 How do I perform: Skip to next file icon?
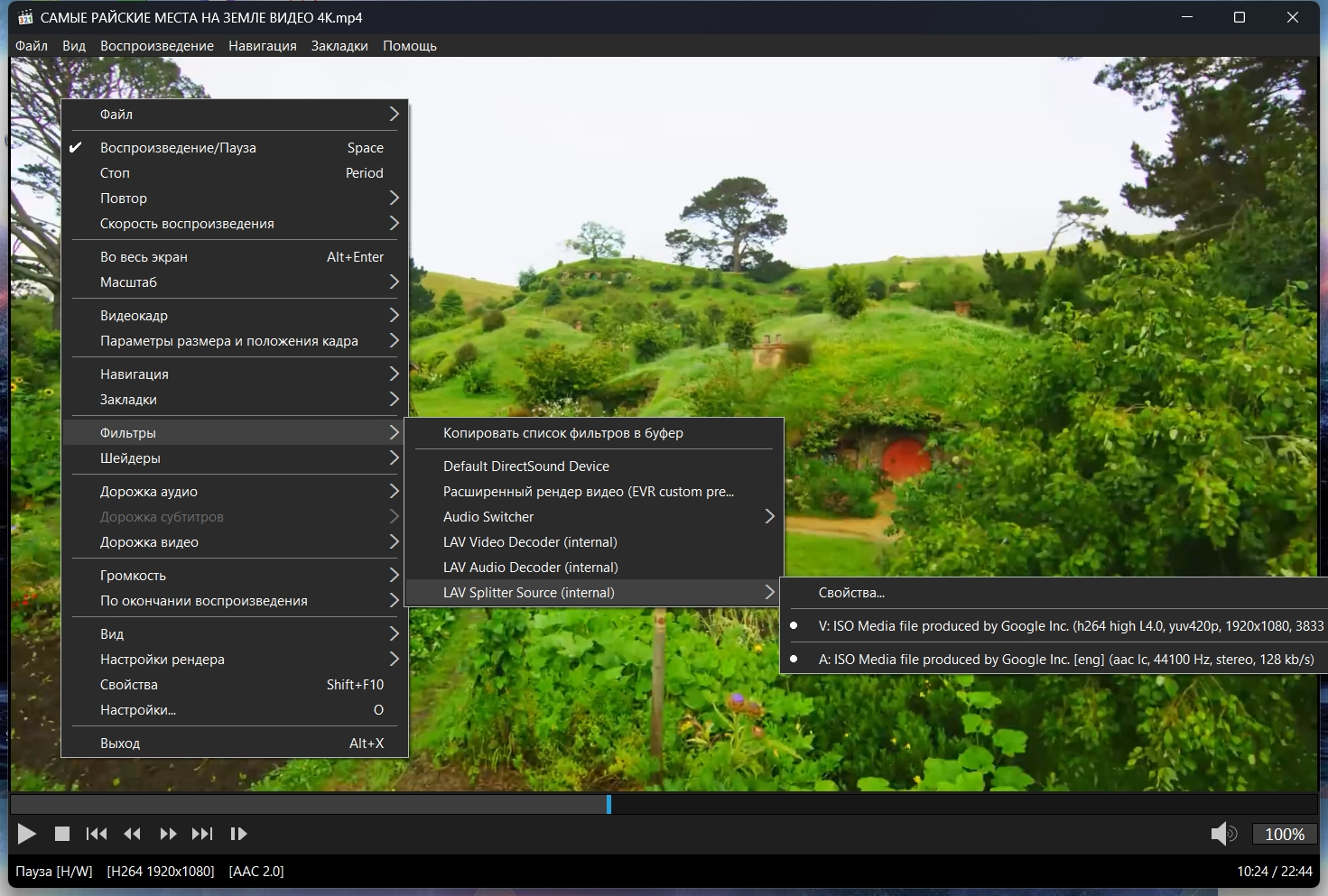(x=202, y=834)
